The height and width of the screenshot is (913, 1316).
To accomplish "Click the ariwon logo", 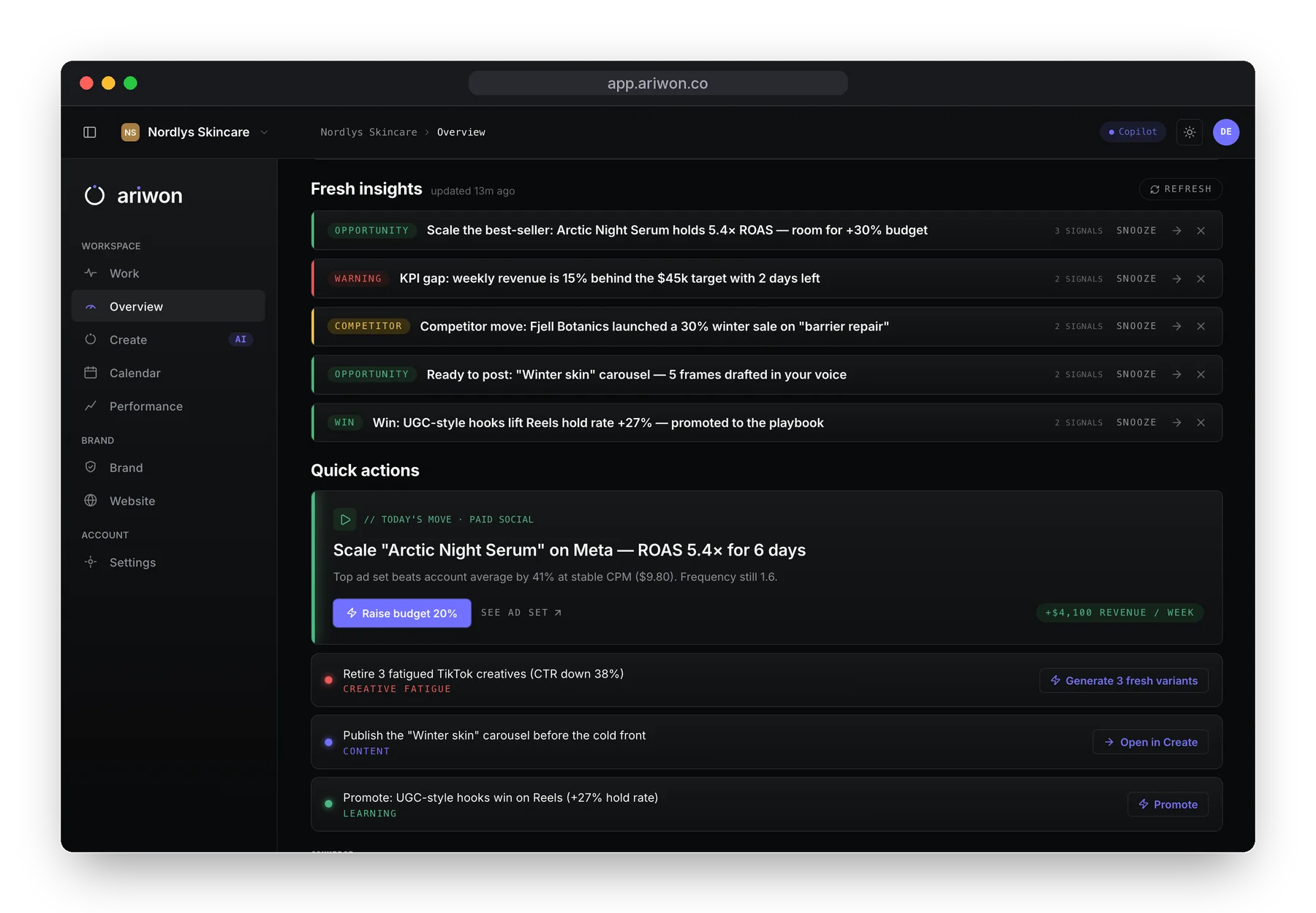I will tap(134, 195).
